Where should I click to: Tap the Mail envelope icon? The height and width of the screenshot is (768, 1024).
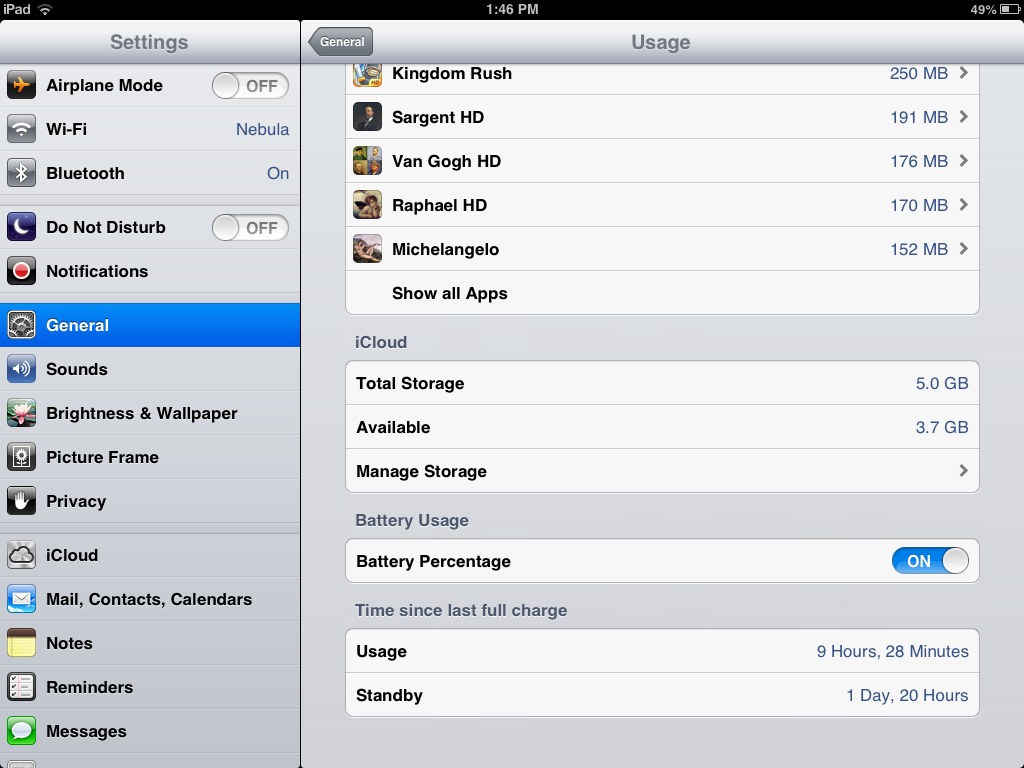(21, 599)
